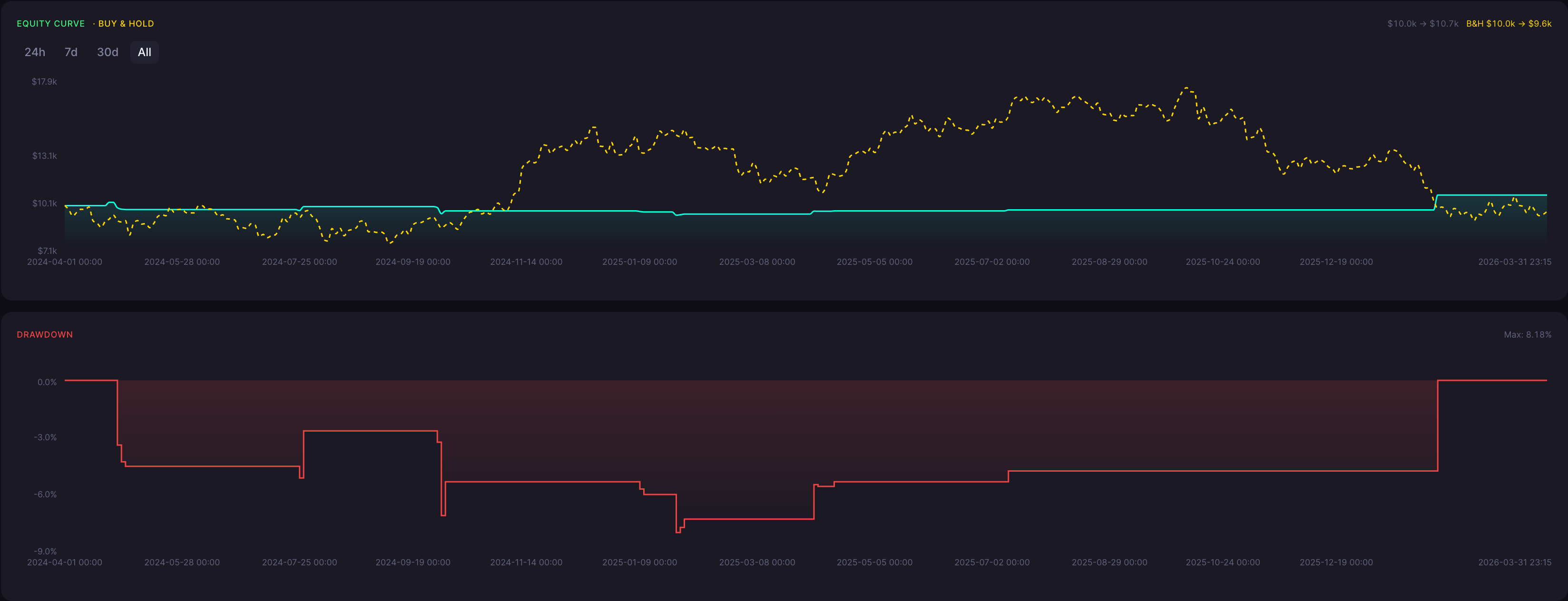1568x601 pixels.
Task: Click 2024-07-25 00:00 on the drawdown chart axis
Action: tap(300, 562)
